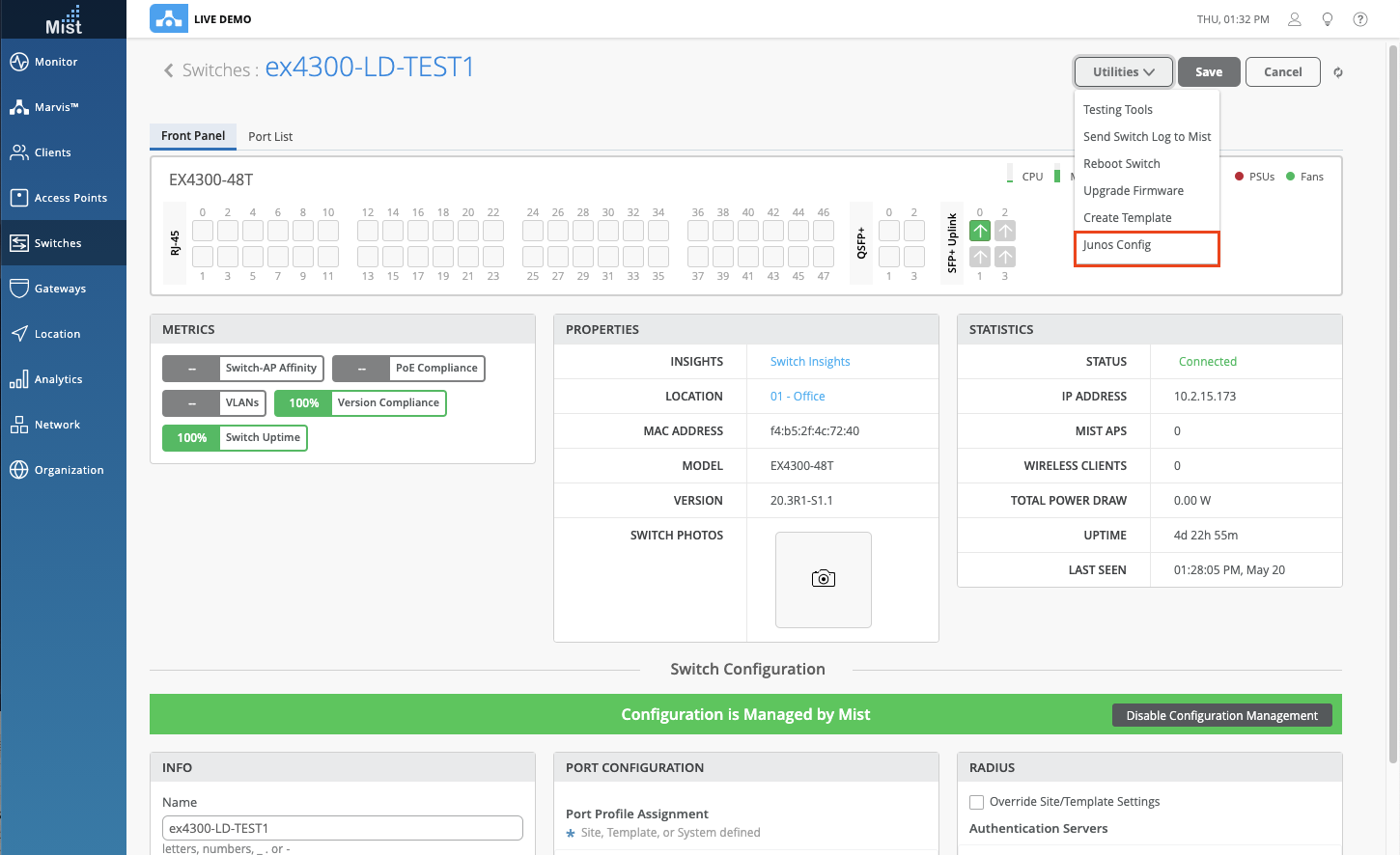Select RJ-45 port 12
Screen dimensions: 1400x855
pos(368,231)
